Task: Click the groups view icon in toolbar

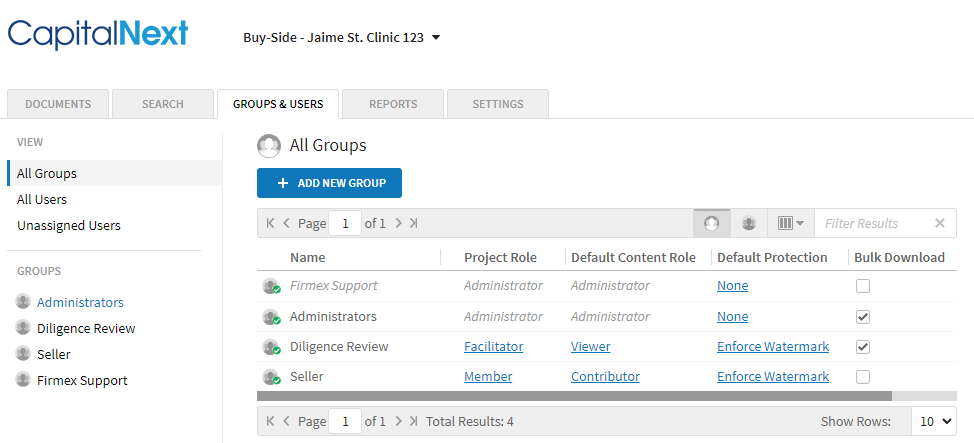Action: [711, 223]
